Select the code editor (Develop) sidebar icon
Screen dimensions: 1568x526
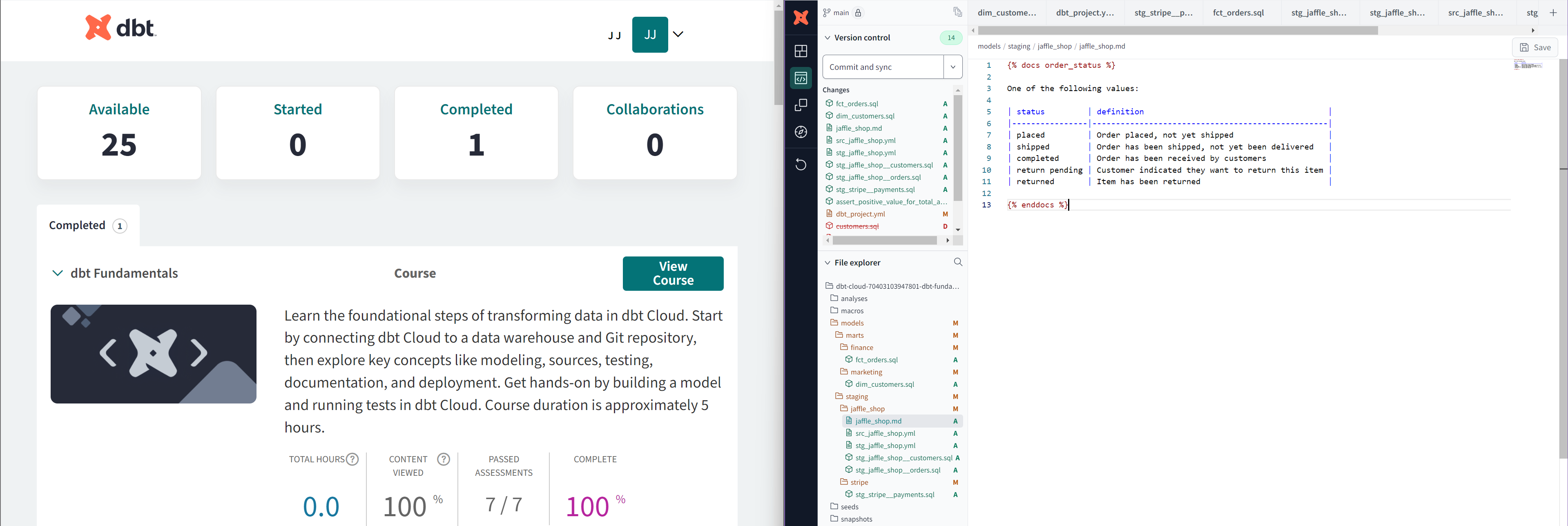point(801,78)
